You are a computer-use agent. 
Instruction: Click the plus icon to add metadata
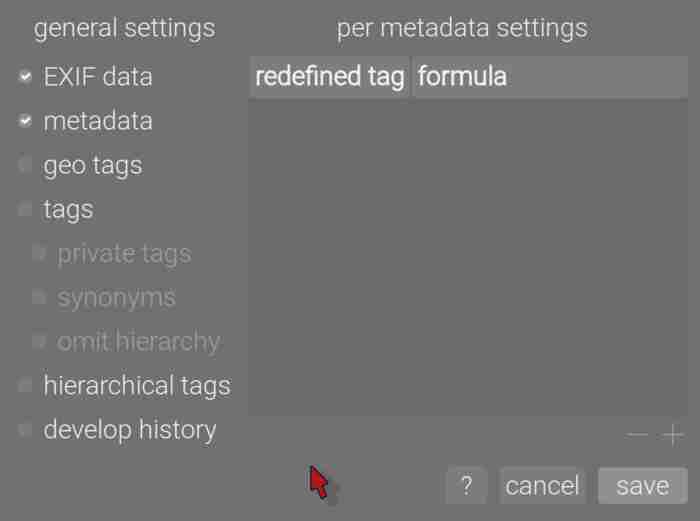tap(674, 435)
